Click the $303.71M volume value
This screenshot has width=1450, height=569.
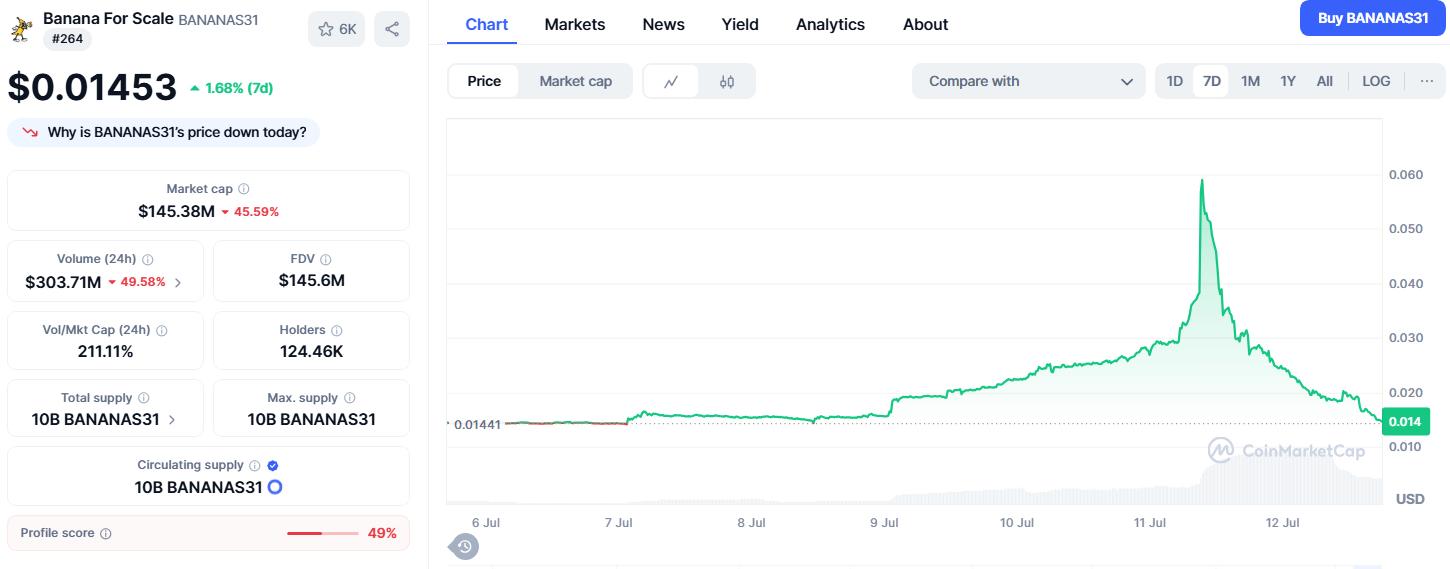coord(63,282)
